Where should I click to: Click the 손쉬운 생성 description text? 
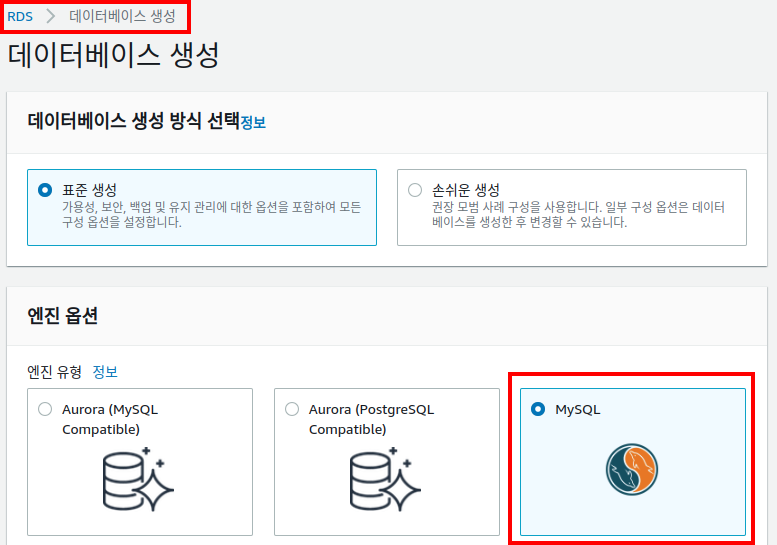pyautogui.click(x=578, y=214)
